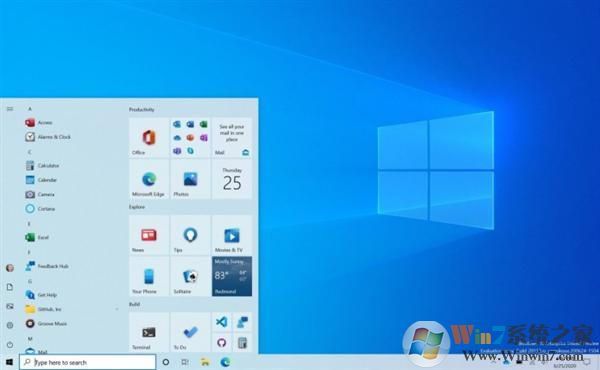This screenshot has height=370, width=600.
Task: Open the Weather tile showing 83°
Action: tap(232, 276)
